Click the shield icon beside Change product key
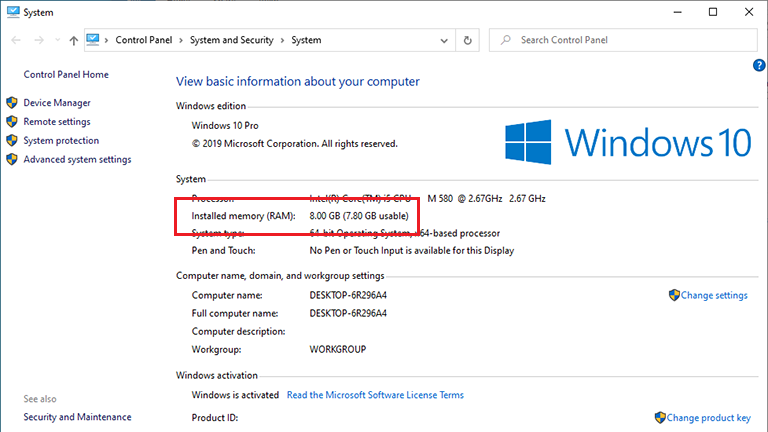This screenshot has height=432, width=768. pos(660,417)
